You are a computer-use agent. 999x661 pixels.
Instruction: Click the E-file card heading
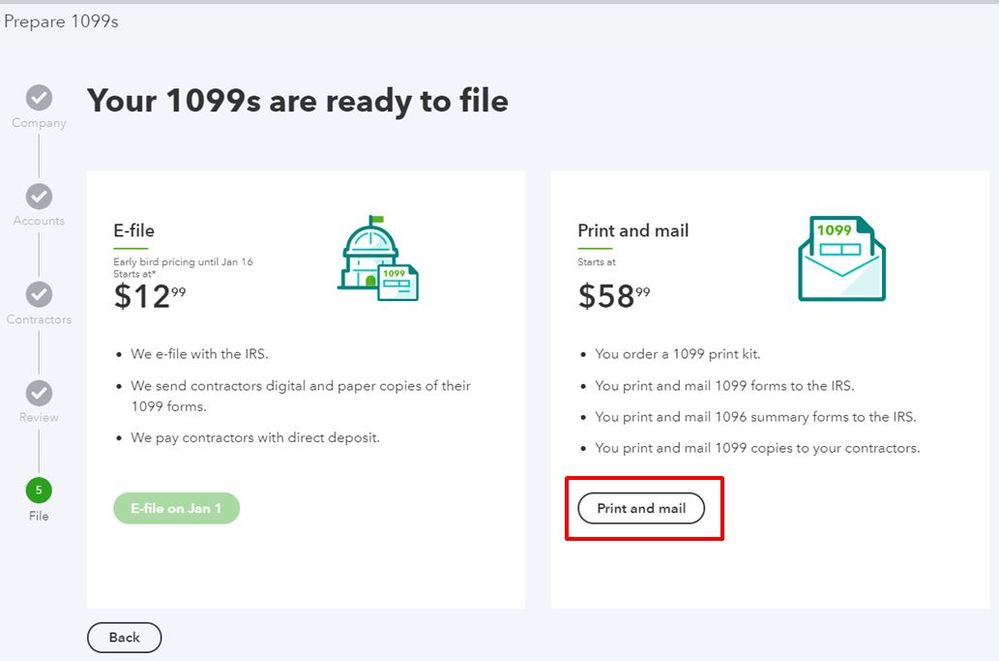[x=134, y=230]
